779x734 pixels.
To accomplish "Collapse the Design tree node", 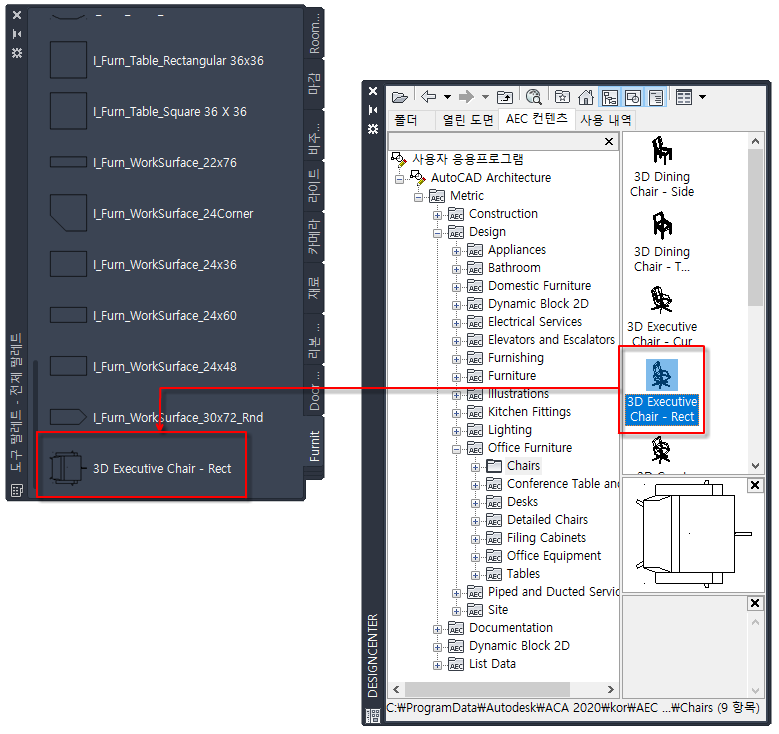I will click(x=437, y=233).
